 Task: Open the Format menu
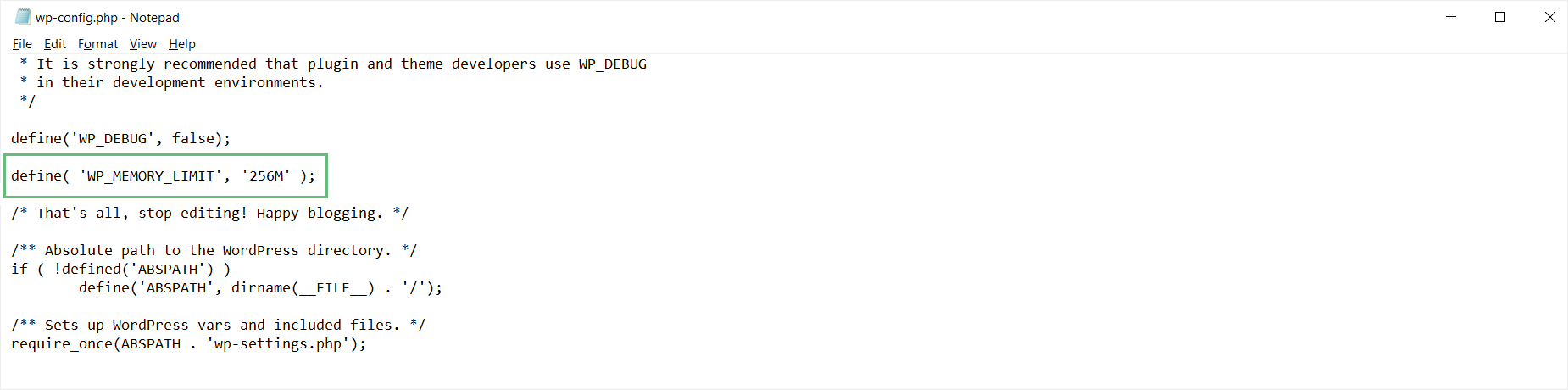click(97, 44)
